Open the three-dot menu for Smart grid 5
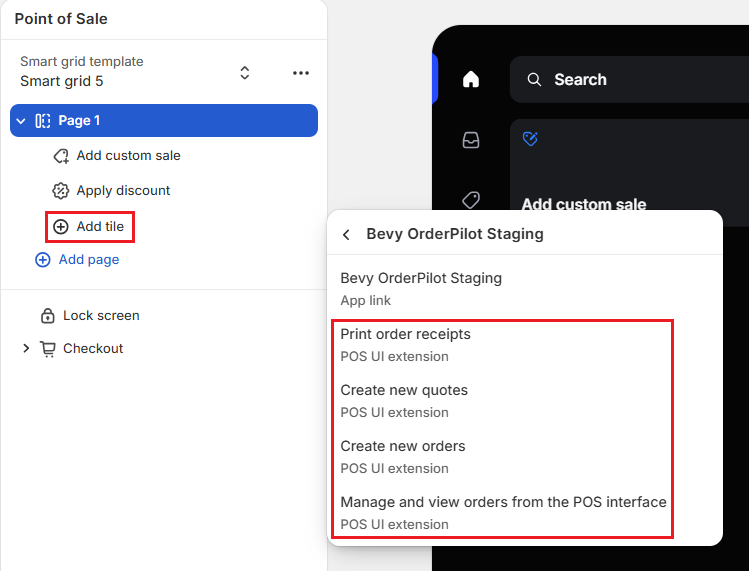Screen dimensions: 749x571 (x=300, y=73)
